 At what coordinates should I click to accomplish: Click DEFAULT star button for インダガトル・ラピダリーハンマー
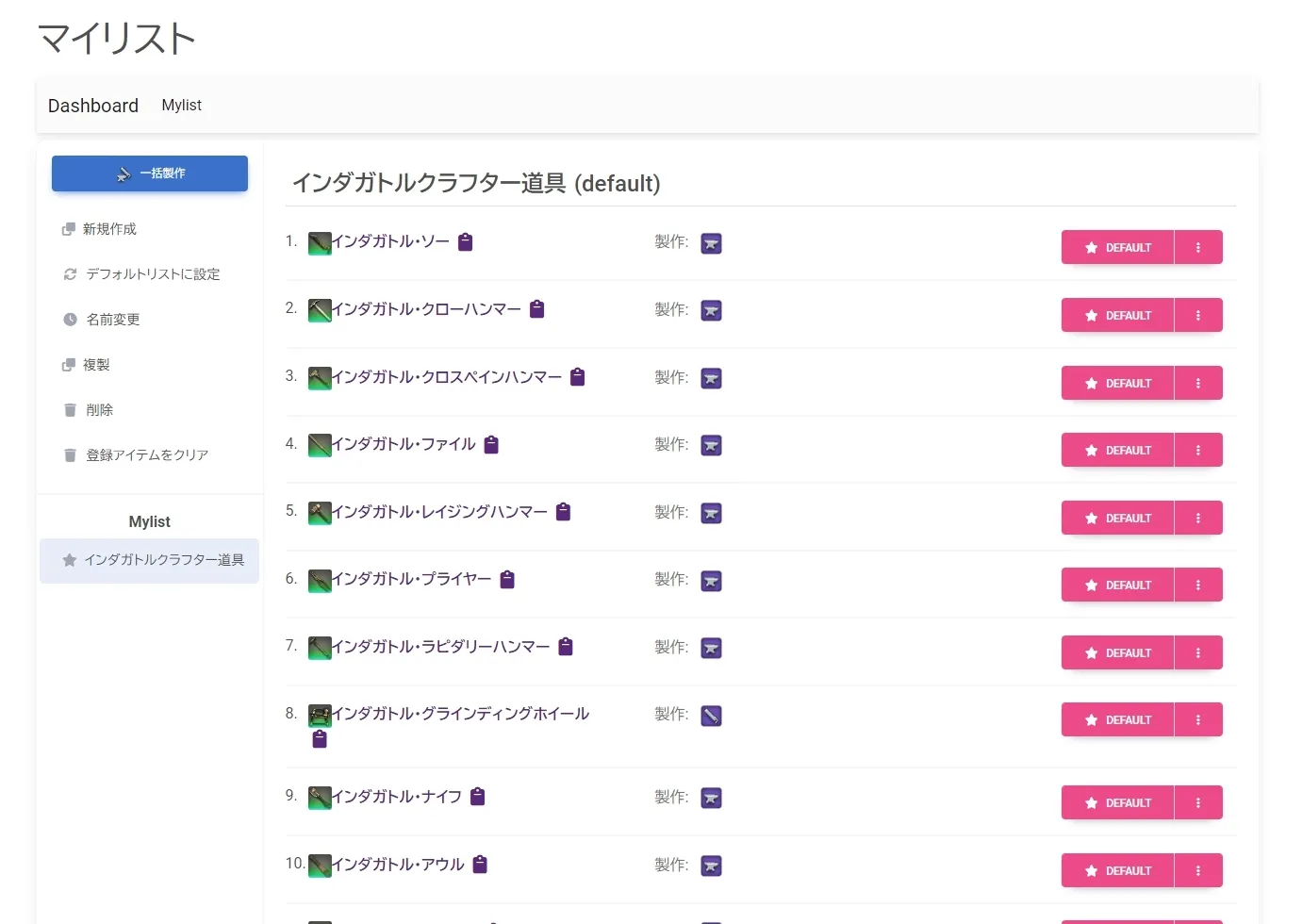[1117, 652]
